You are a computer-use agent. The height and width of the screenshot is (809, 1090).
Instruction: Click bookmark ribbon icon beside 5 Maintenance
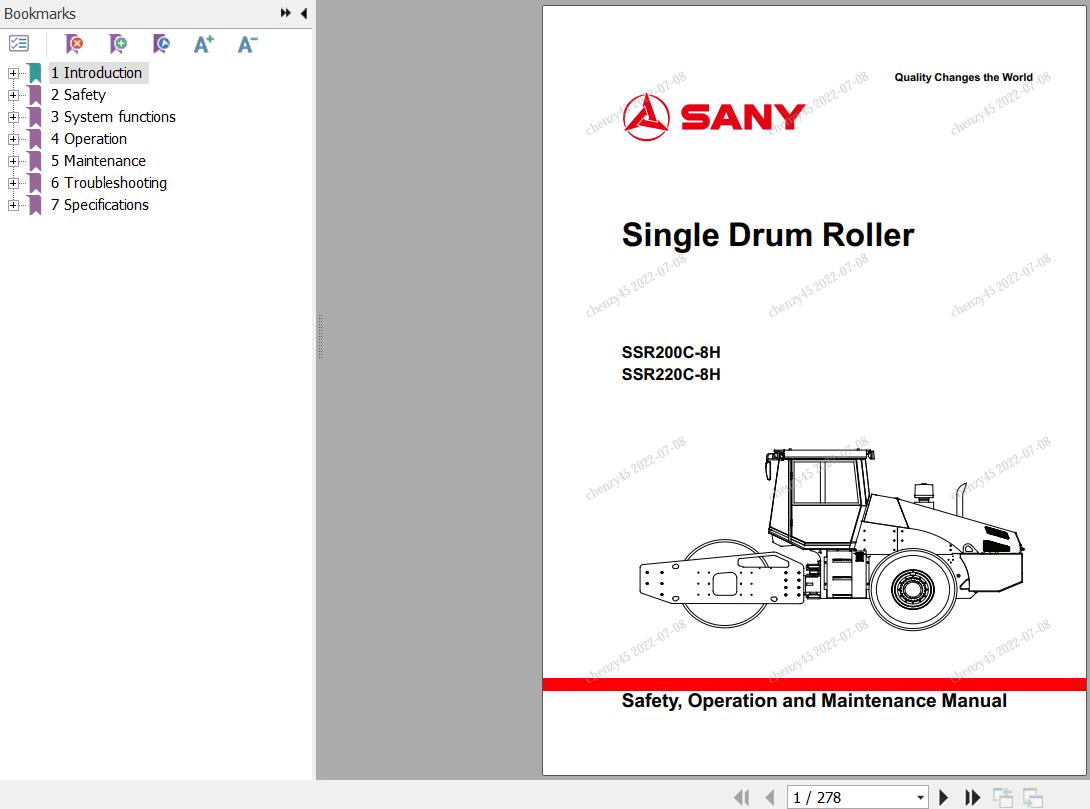click(x=35, y=161)
